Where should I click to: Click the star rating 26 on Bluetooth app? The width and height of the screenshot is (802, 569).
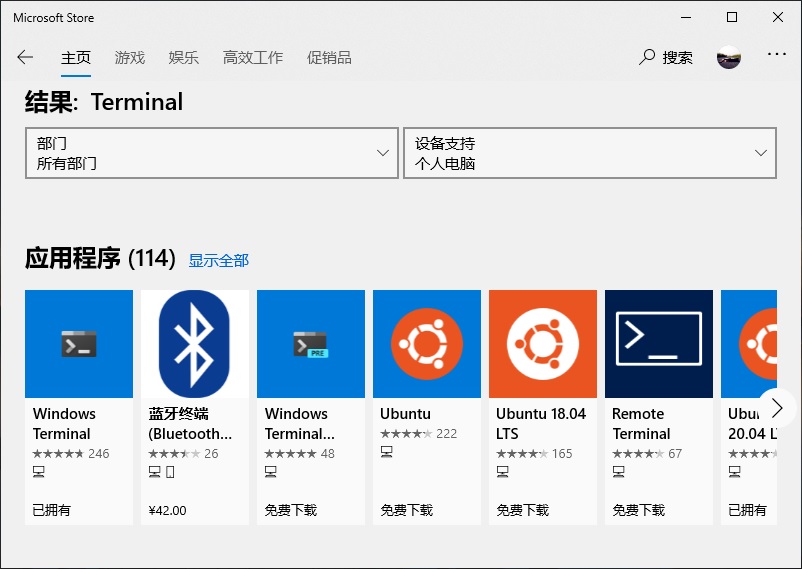click(183, 453)
